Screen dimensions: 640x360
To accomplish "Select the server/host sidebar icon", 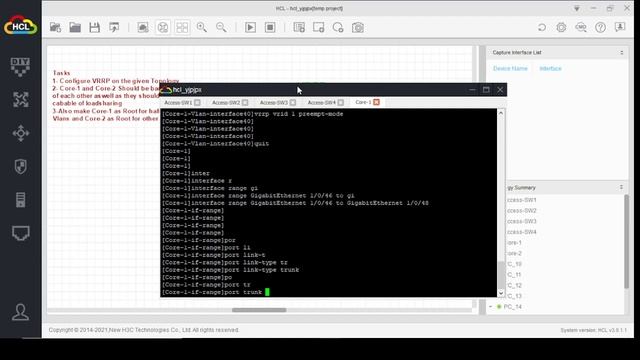I will coord(20,200).
